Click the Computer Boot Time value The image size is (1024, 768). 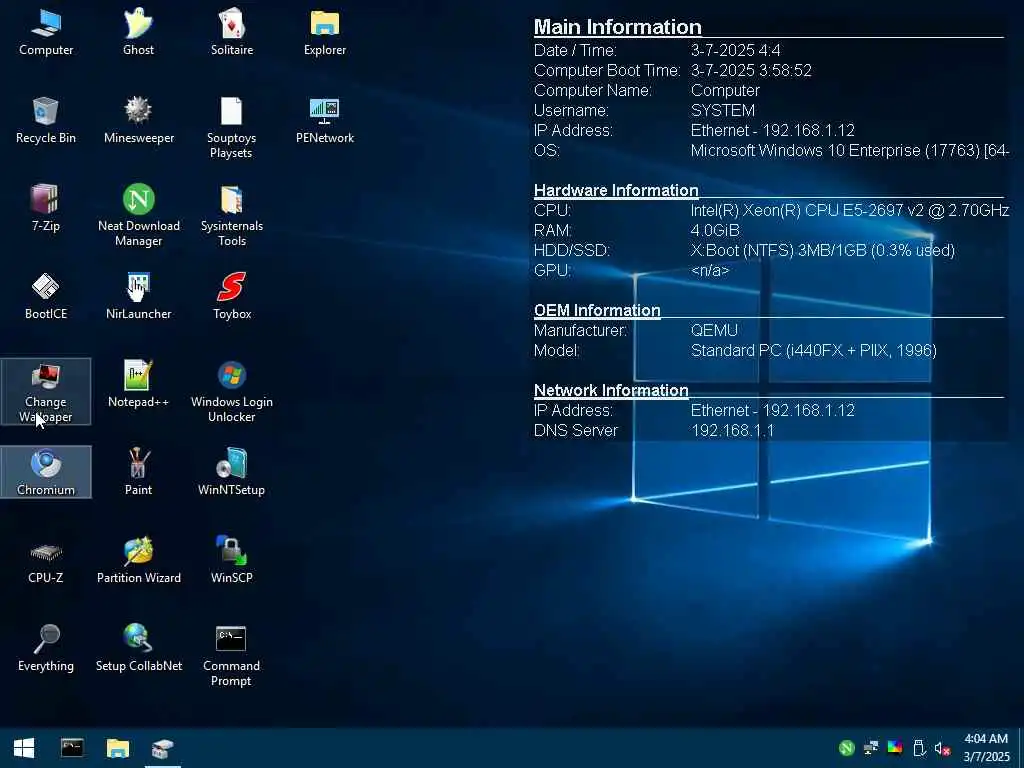751,71
